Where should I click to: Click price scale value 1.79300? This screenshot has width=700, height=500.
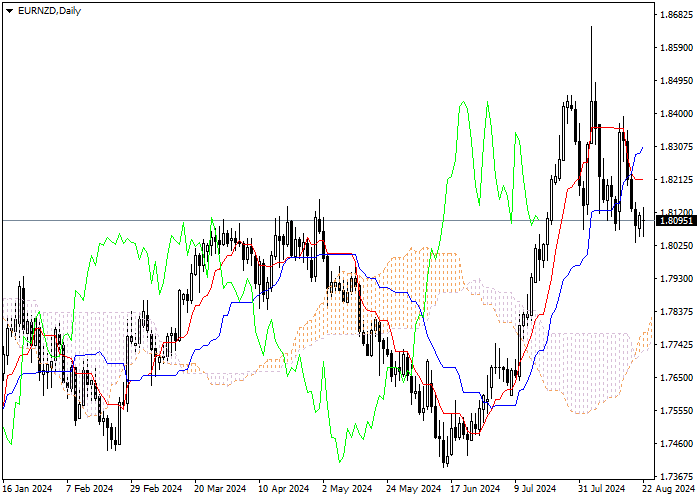pos(677,279)
